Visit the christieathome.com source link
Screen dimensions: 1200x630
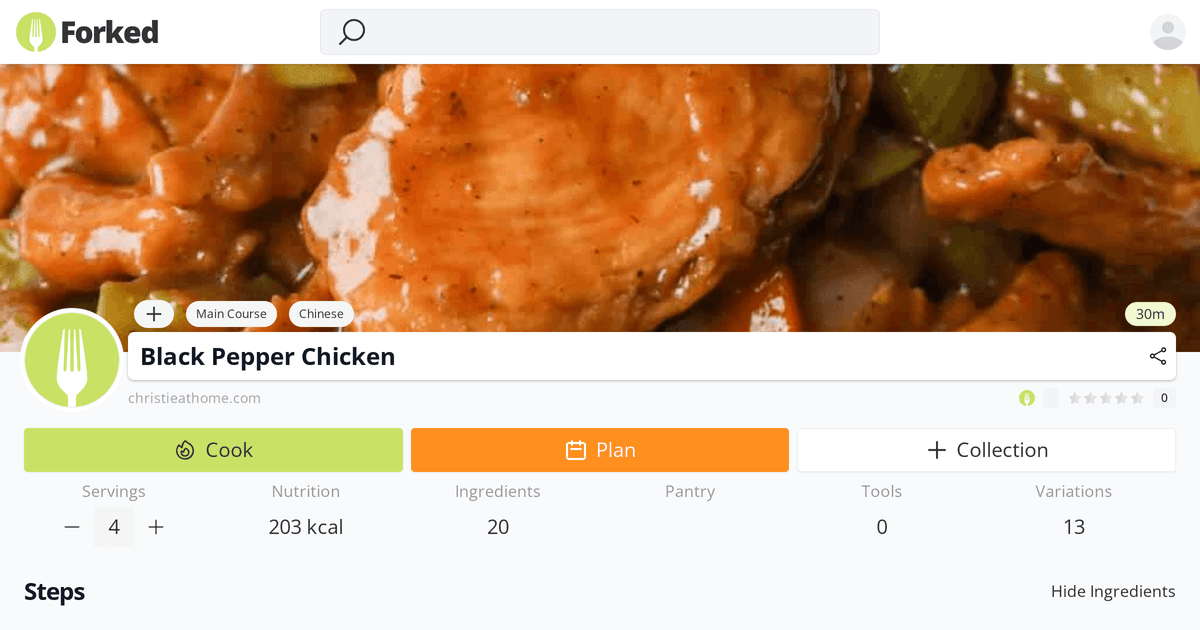click(x=194, y=397)
